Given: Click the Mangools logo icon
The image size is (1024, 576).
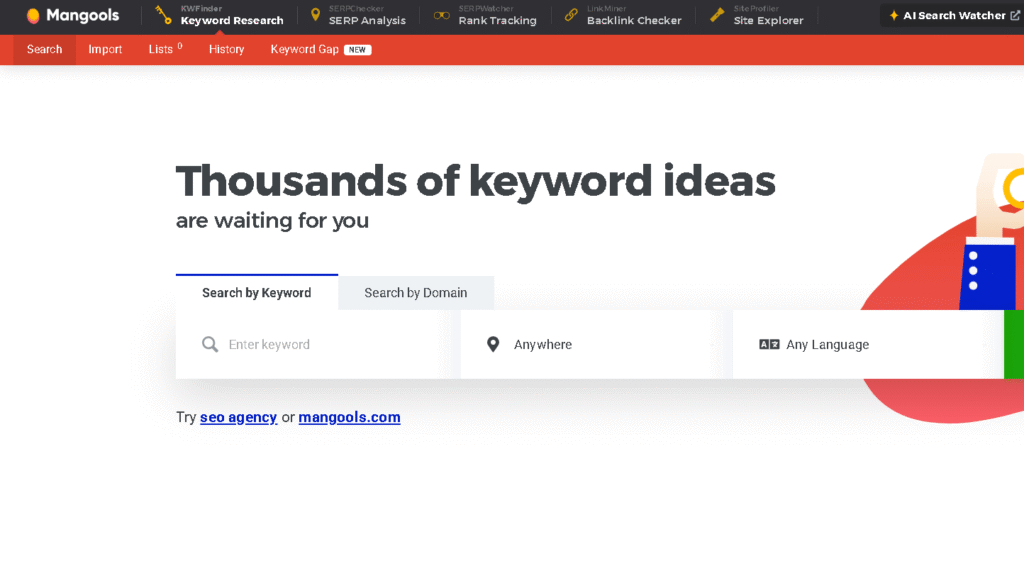Looking at the screenshot, I should pos(33,16).
